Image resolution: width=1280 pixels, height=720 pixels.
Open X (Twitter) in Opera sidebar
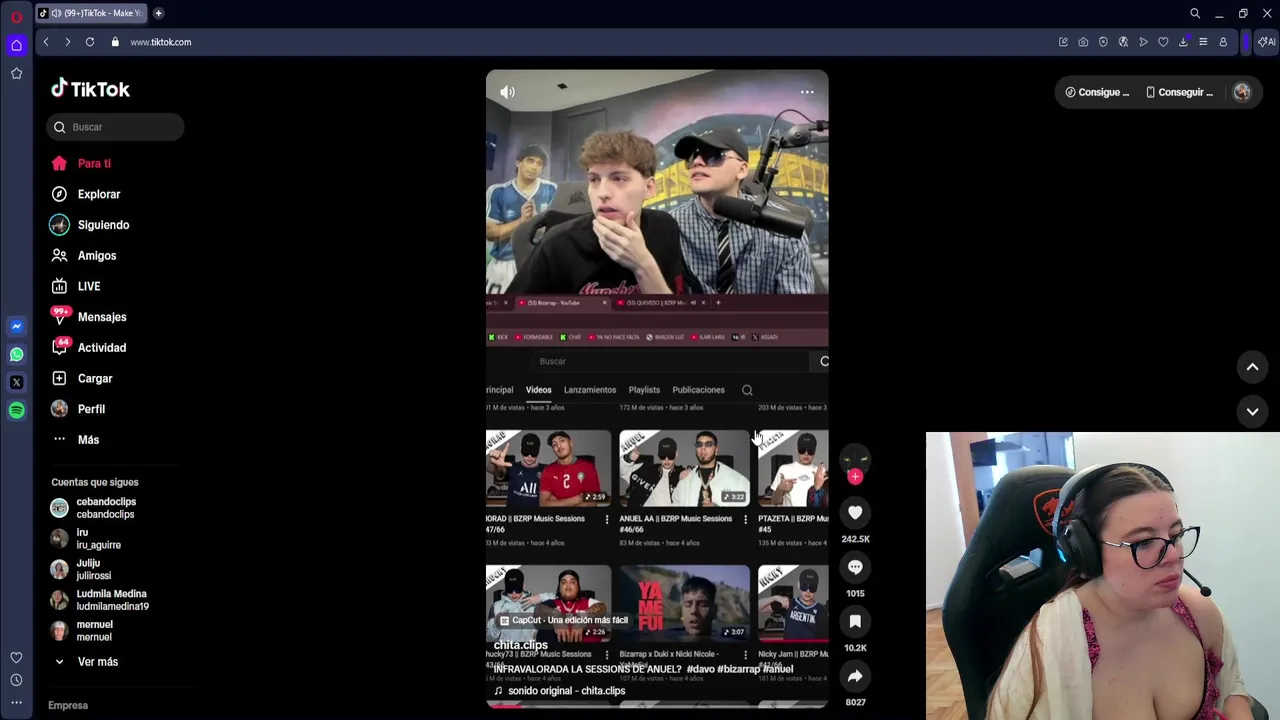pos(16,382)
